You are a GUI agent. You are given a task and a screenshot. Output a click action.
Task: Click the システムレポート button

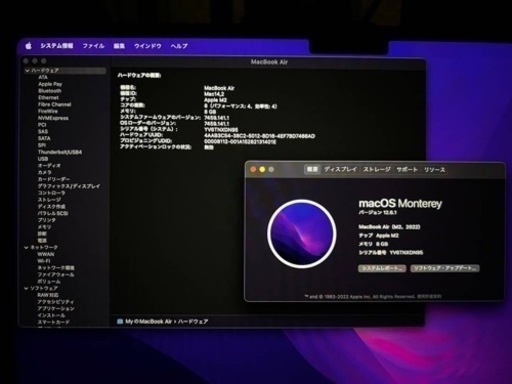pyautogui.click(x=382, y=268)
